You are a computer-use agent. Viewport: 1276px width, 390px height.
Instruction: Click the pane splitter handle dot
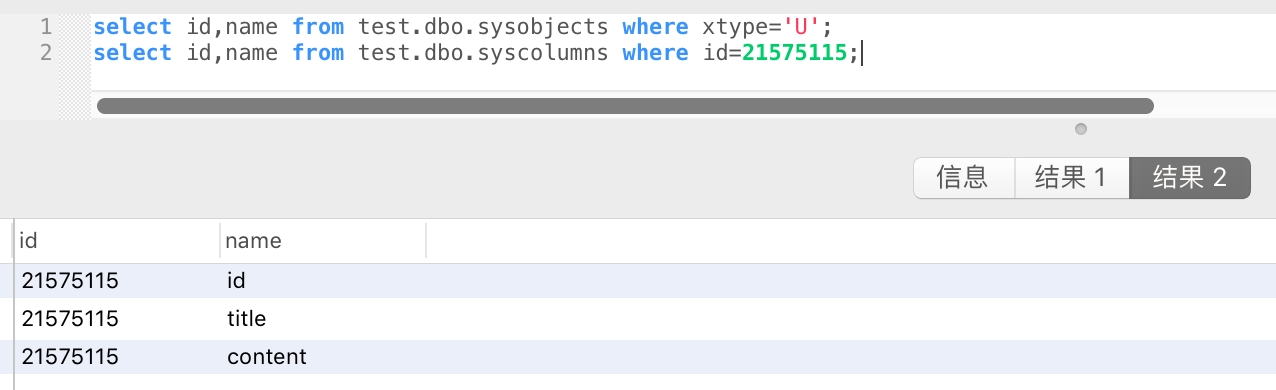click(1080, 129)
